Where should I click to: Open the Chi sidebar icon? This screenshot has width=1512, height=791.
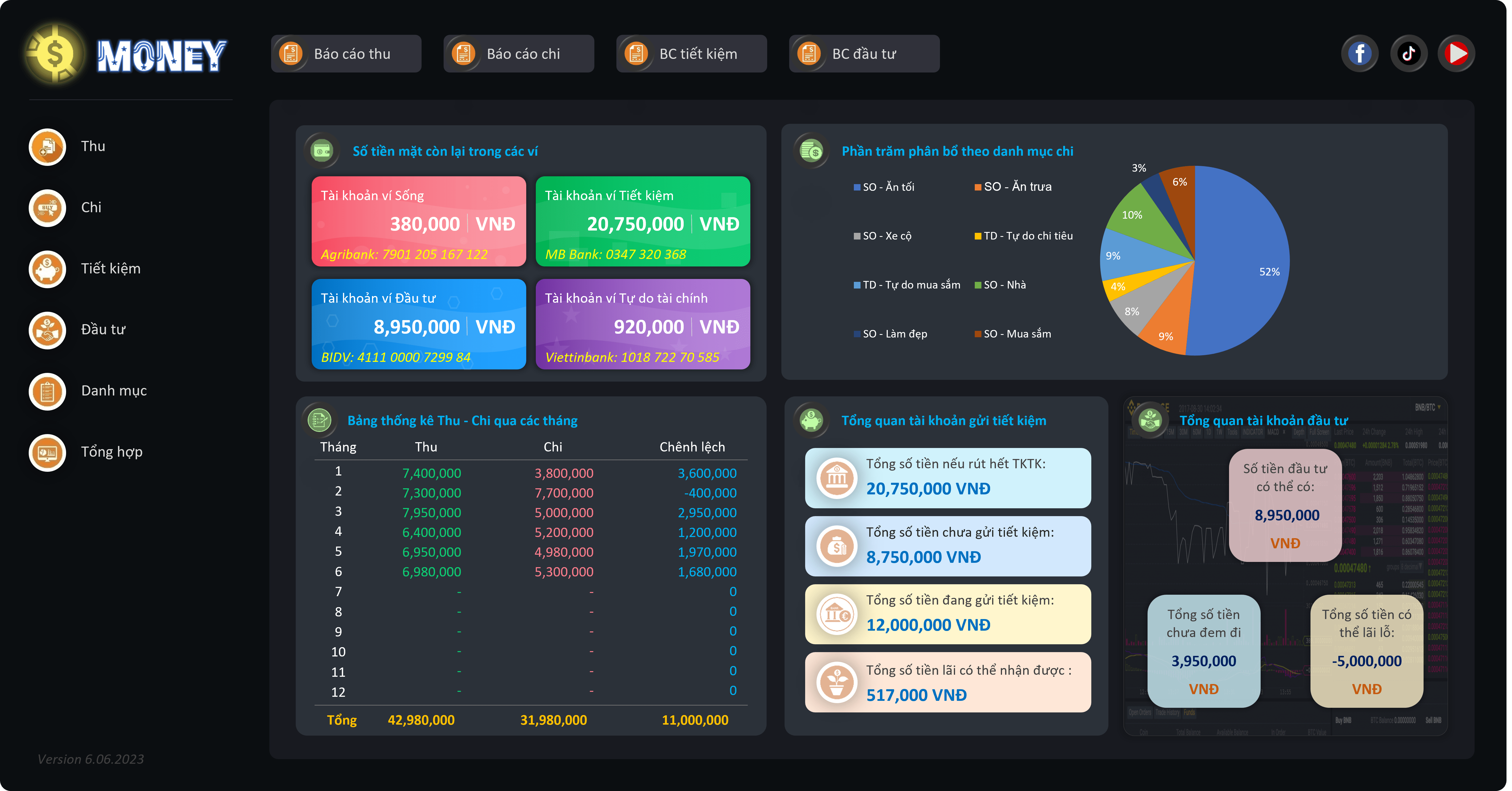[x=47, y=208]
